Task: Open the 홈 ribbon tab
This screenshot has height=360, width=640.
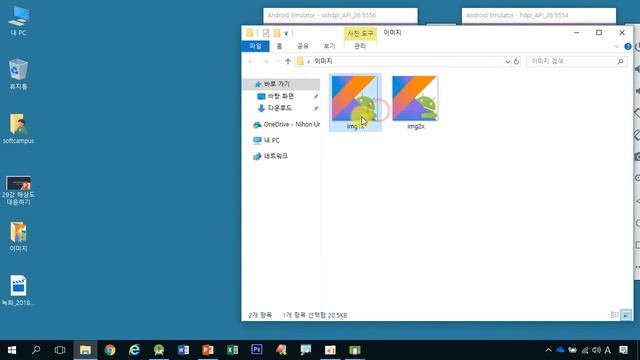Action: click(279, 46)
